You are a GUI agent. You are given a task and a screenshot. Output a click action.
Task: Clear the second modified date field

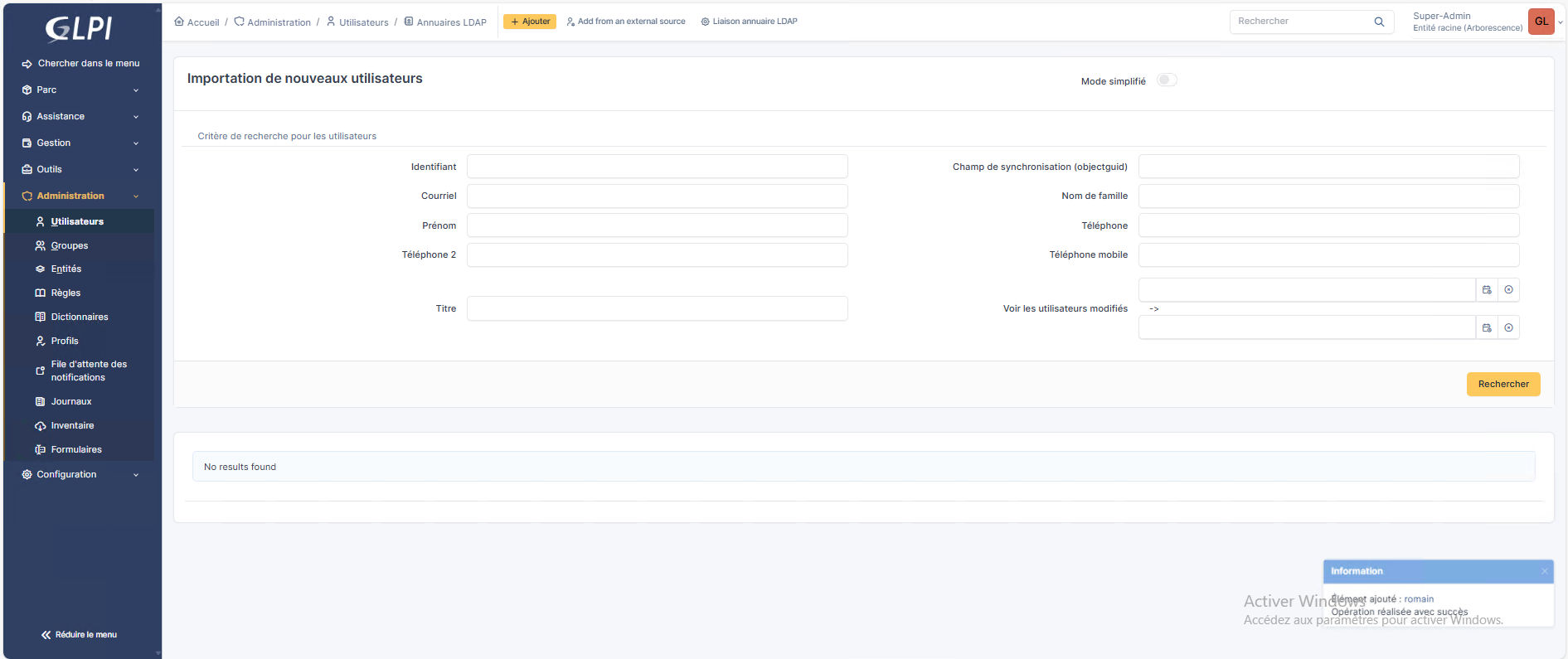click(1508, 328)
